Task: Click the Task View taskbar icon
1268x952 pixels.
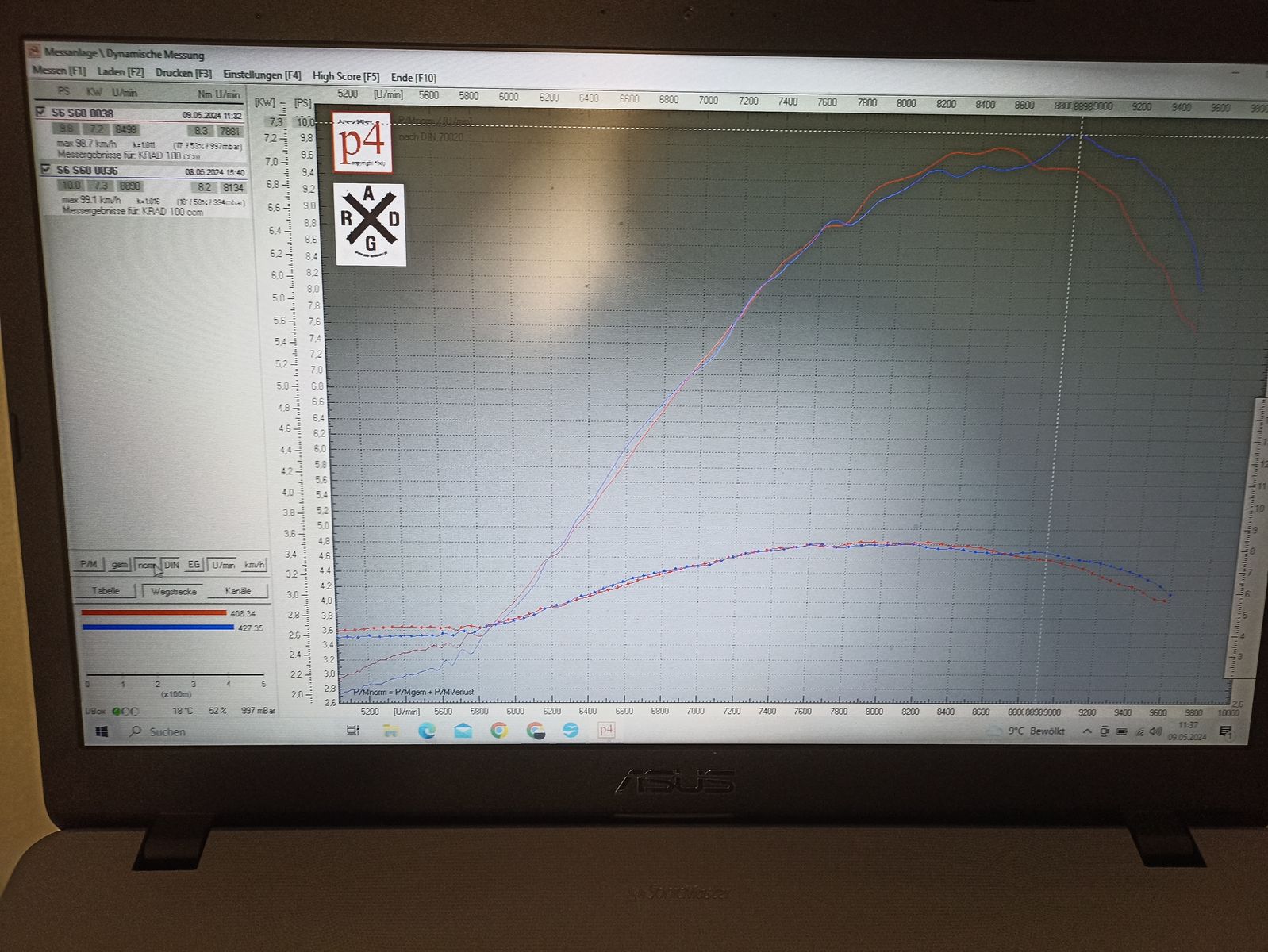Action: click(x=353, y=731)
